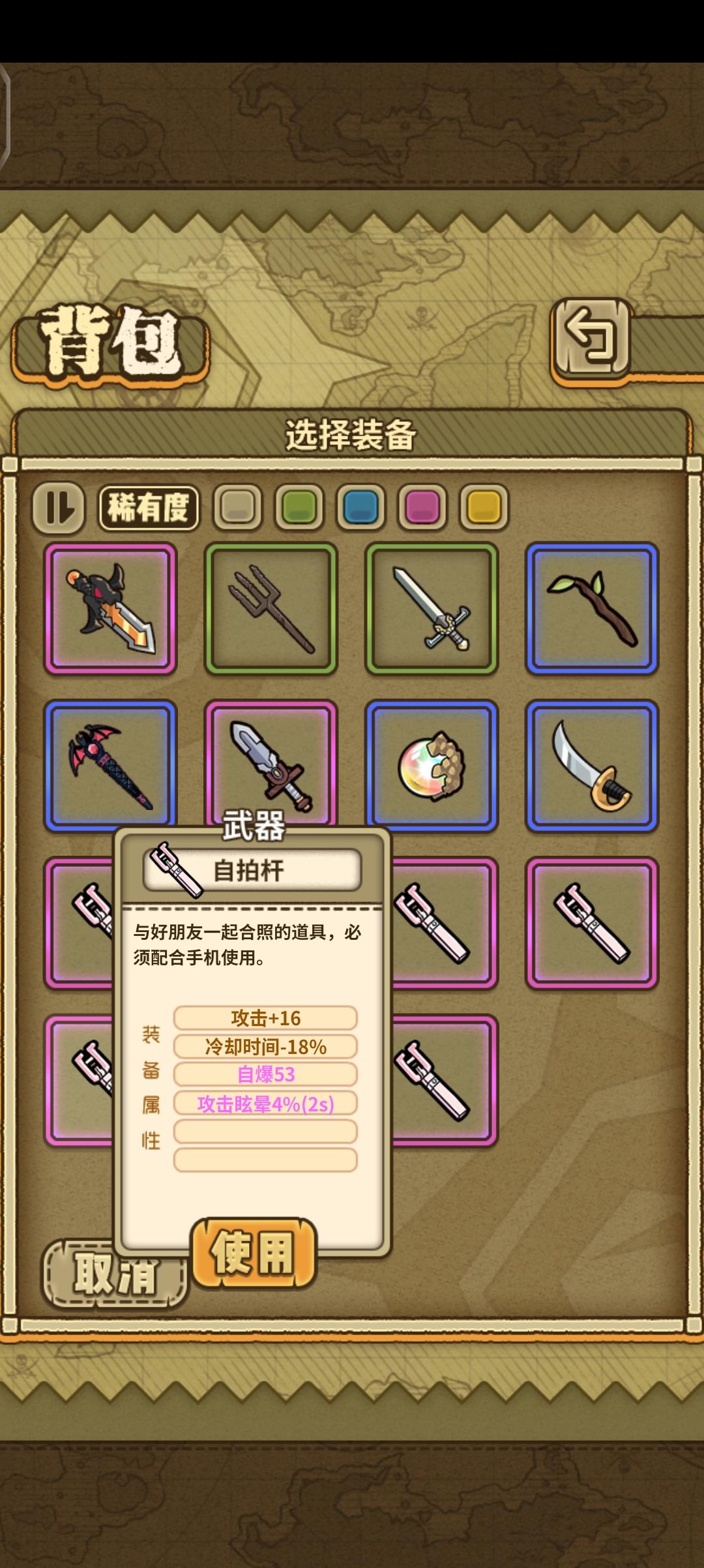The height and width of the screenshot is (1568, 704).
Task: Filter by yellow rarity
Action: (484, 507)
